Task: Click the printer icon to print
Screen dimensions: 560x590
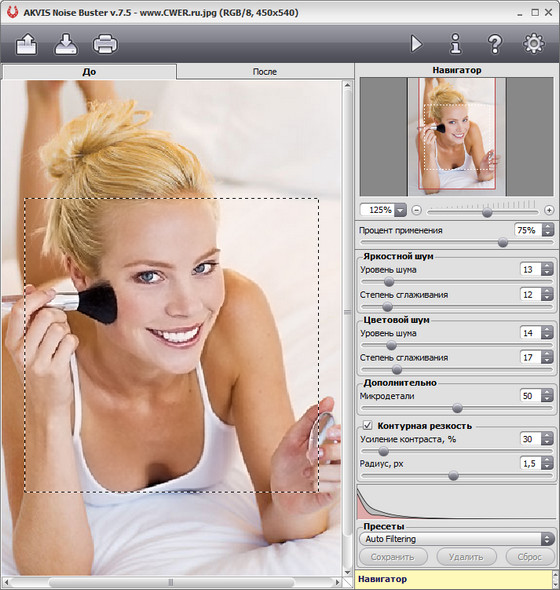Action: coord(105,44)
